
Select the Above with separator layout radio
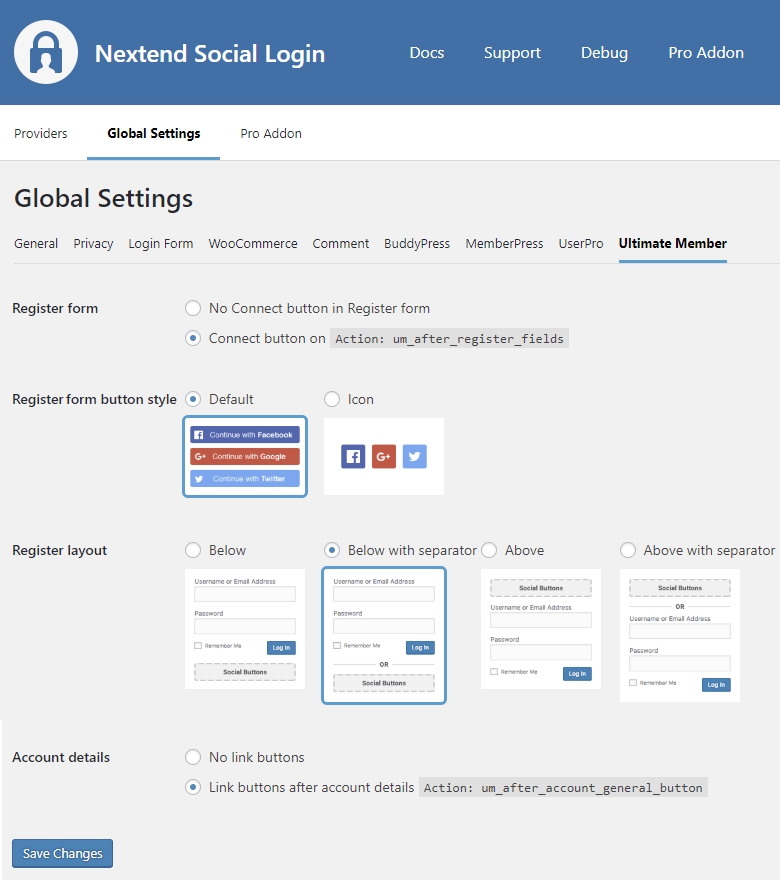pyautogui.click(x=628, y=550)
